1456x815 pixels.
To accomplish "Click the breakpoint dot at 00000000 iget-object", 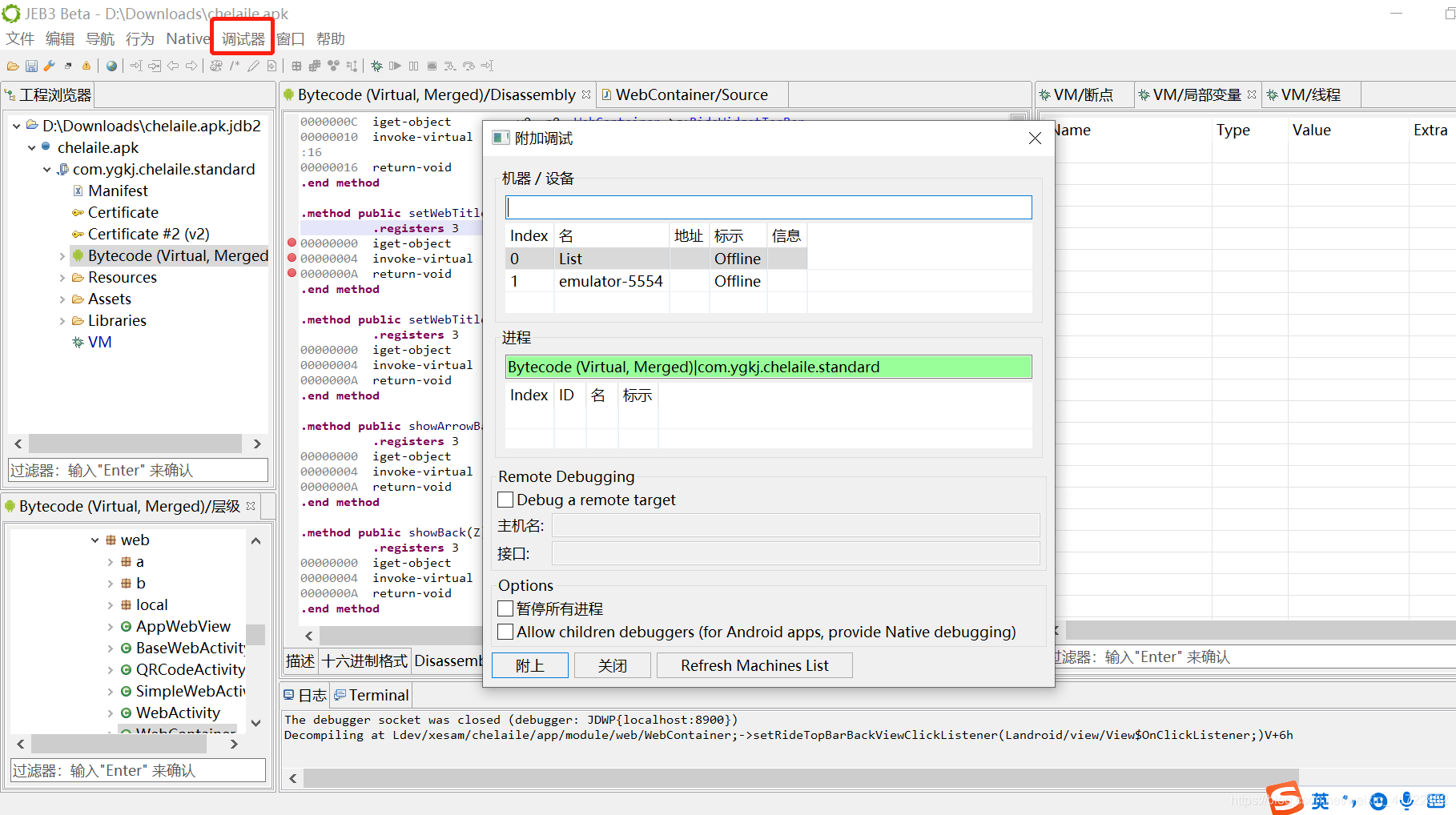I will (x=292, y=243).
